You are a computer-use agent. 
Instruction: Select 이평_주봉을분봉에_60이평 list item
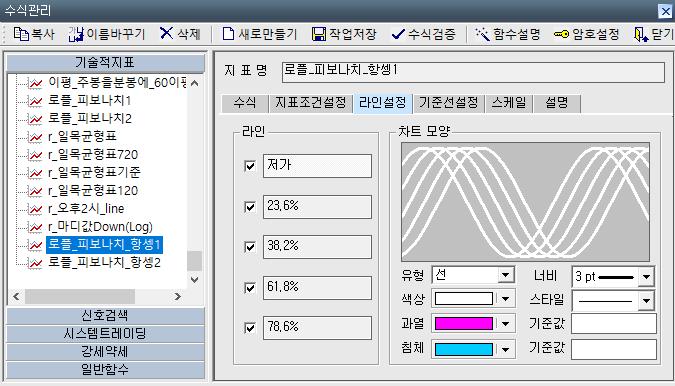[117, 82]
